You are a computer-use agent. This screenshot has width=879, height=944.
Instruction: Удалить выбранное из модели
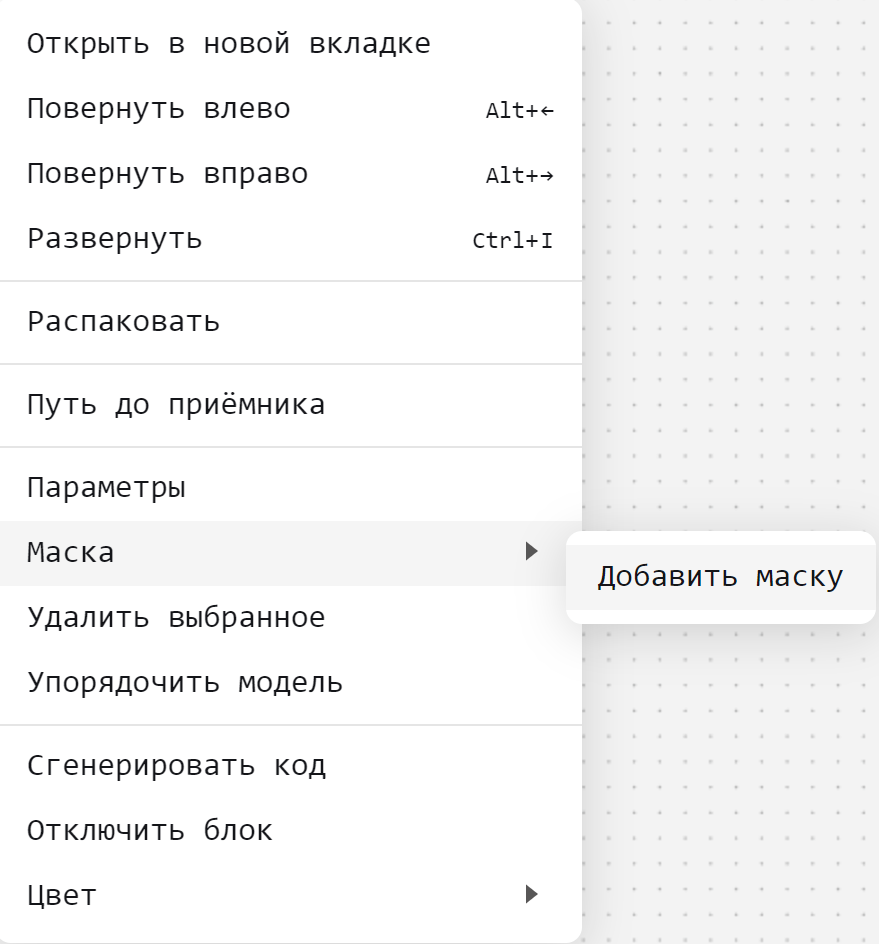point(176,617)
